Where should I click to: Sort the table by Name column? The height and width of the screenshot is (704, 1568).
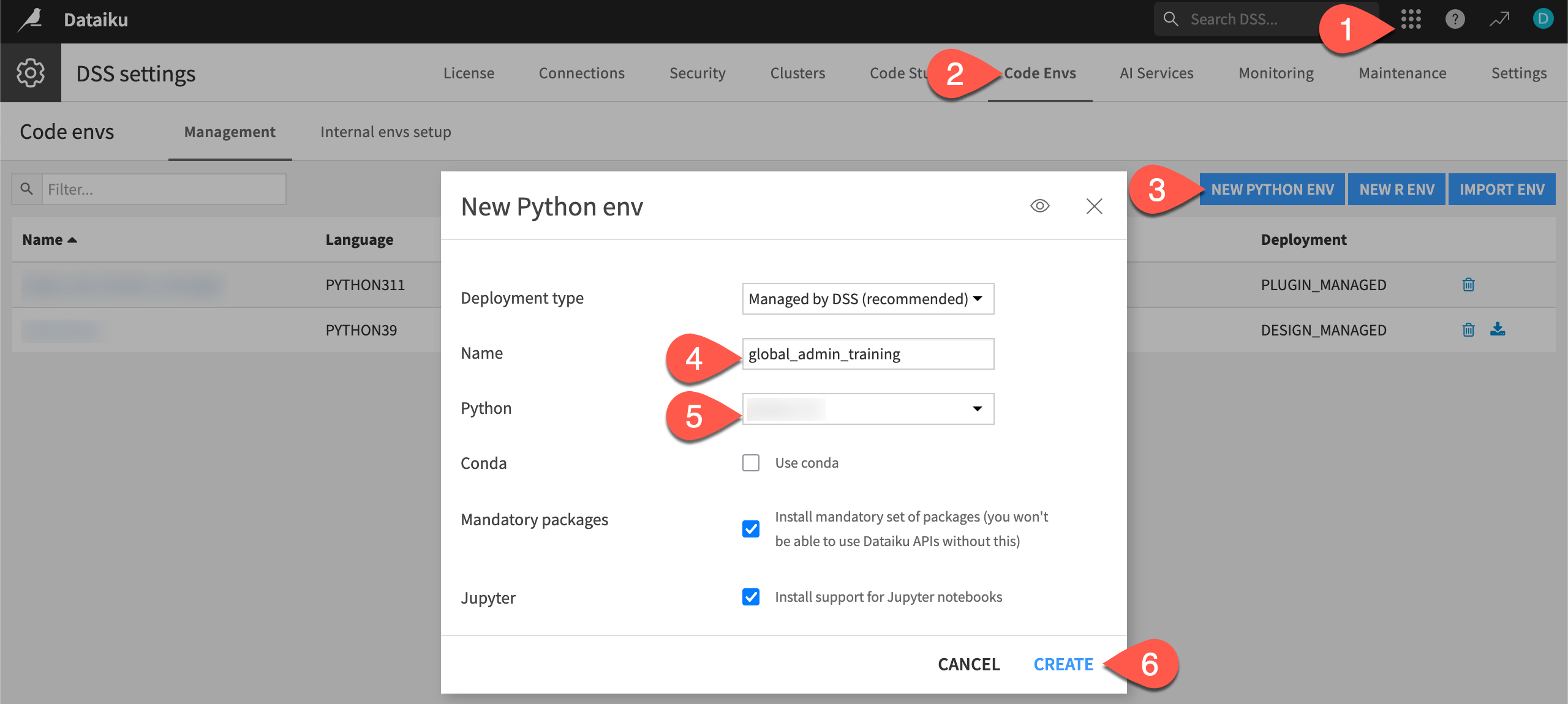coord(50,239)
